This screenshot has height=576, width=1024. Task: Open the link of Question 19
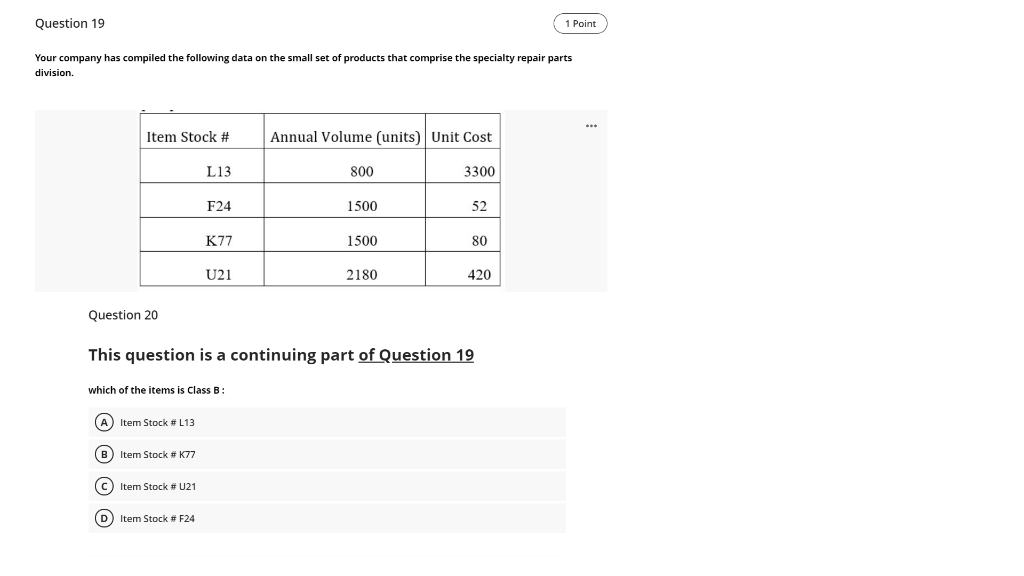(416, 355)
